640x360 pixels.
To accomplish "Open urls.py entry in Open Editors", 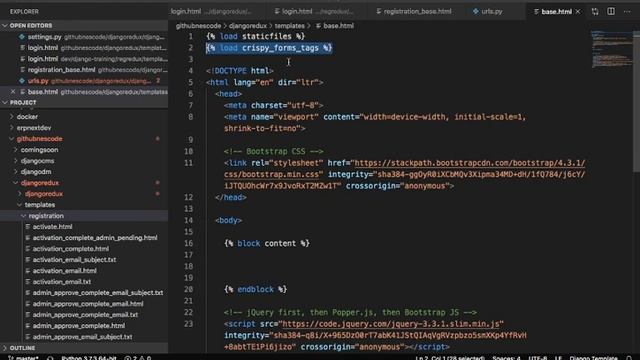I will (84, 81).
